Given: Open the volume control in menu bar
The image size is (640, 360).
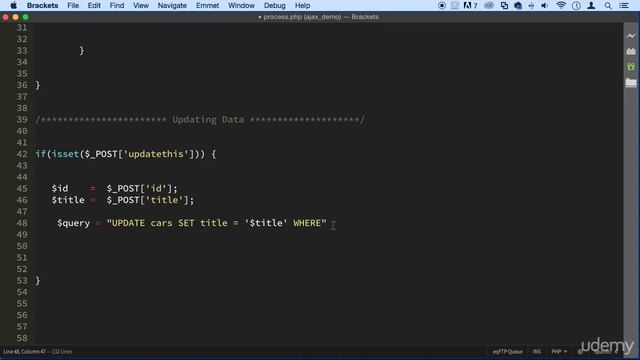Looking at the screenshot, I should pos(544,5).
